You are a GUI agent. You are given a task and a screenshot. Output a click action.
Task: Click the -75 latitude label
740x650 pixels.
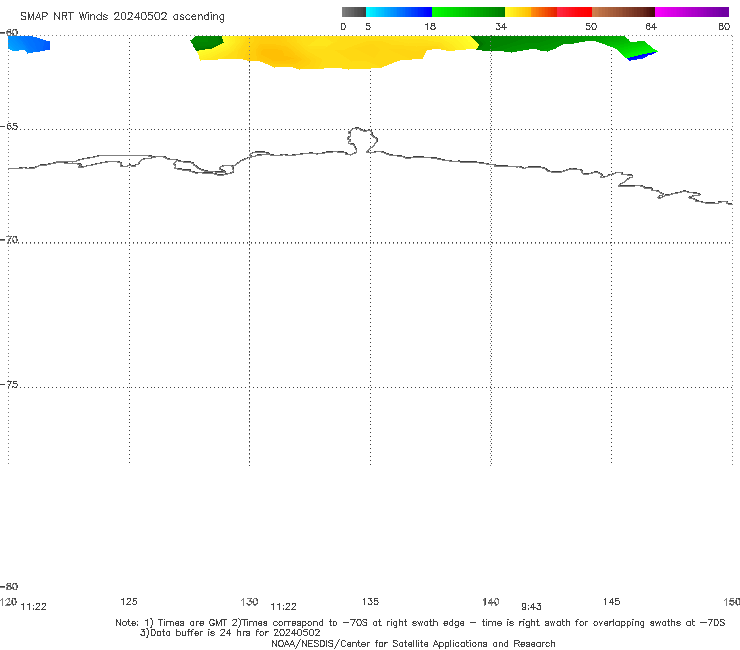click(x=9, y=385)
